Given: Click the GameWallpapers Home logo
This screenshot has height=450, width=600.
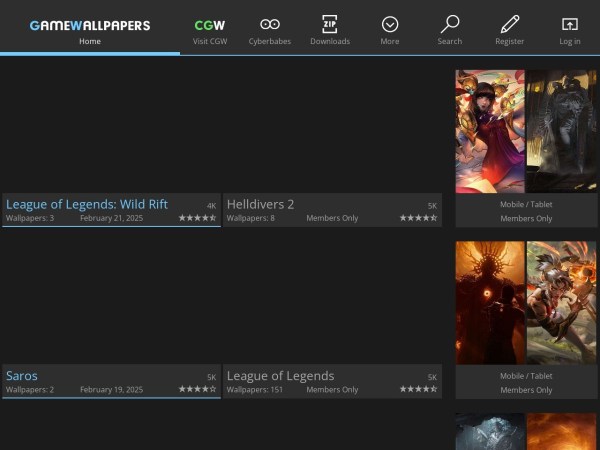Looking at the screenshot, I should click(90, 25).
